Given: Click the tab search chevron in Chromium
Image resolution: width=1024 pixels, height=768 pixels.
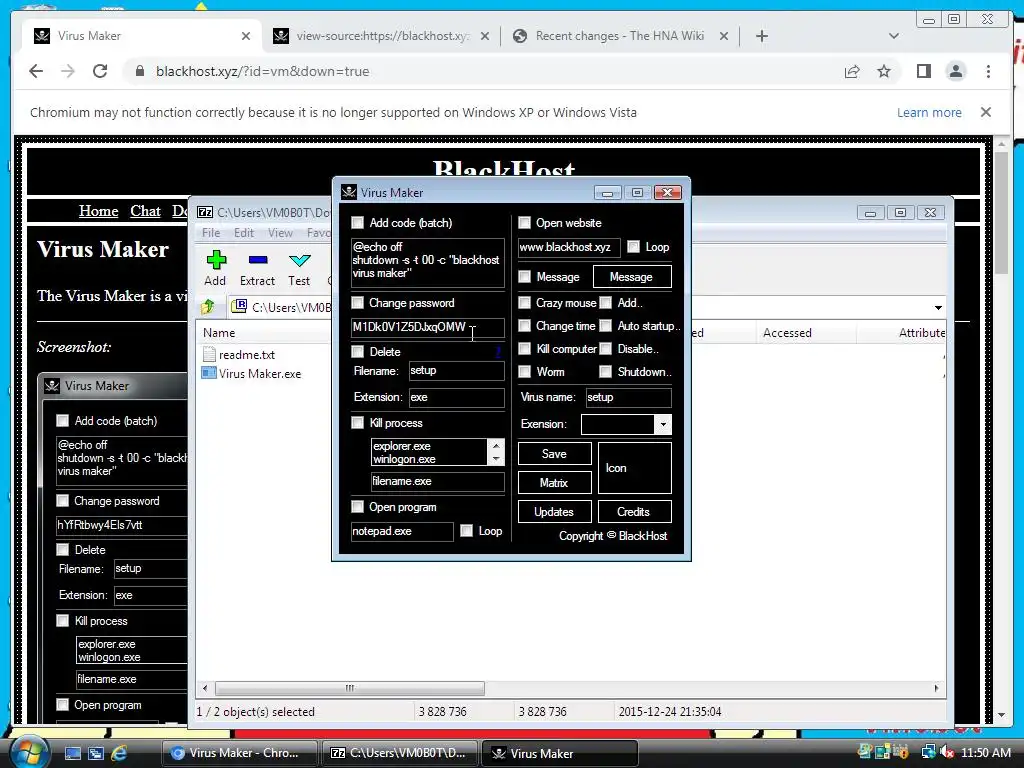Looking at the screenshot, I should click(894, 36).
